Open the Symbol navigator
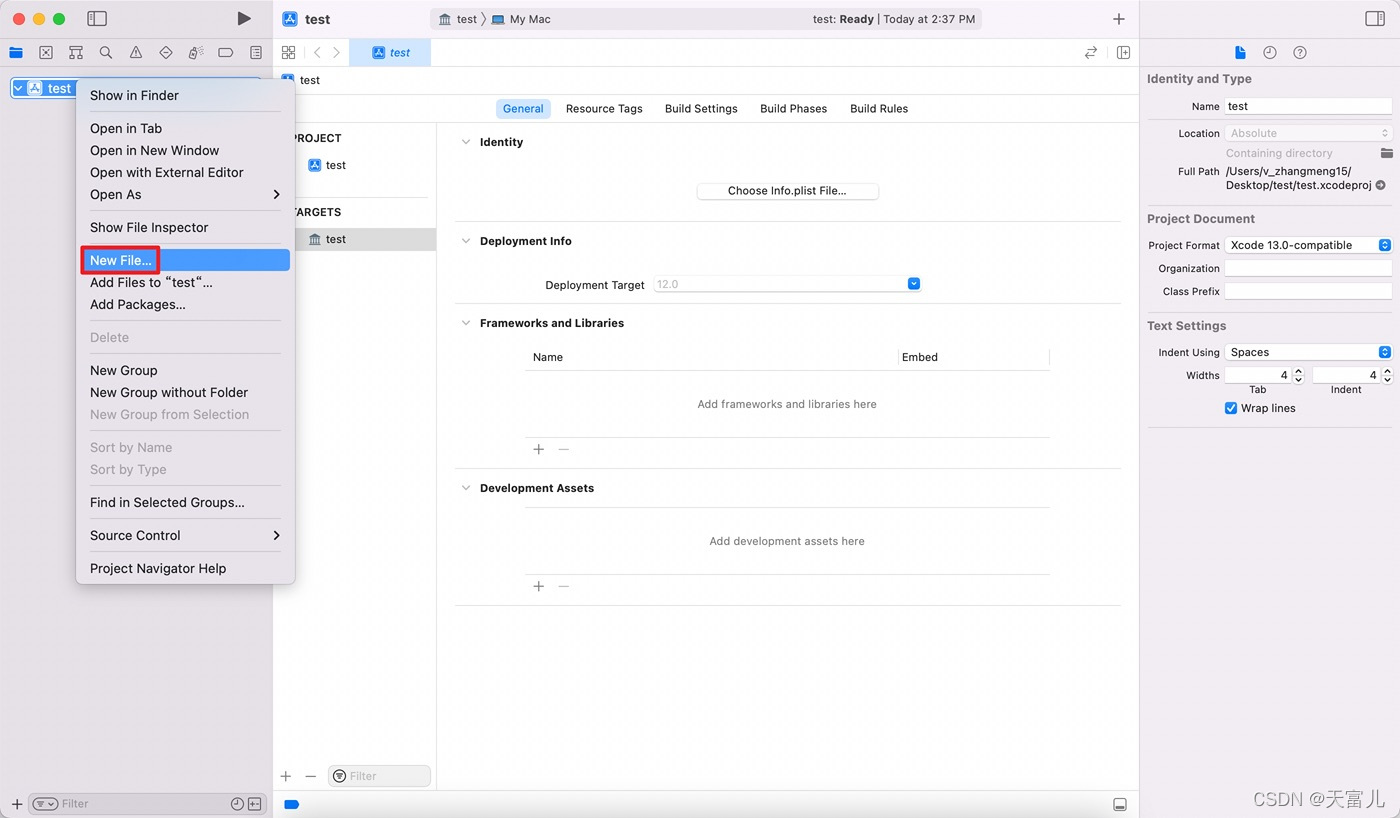Image resolution: width=1400 pixels, height=818 pixels. pyautogui.click(x=76, y=52)
